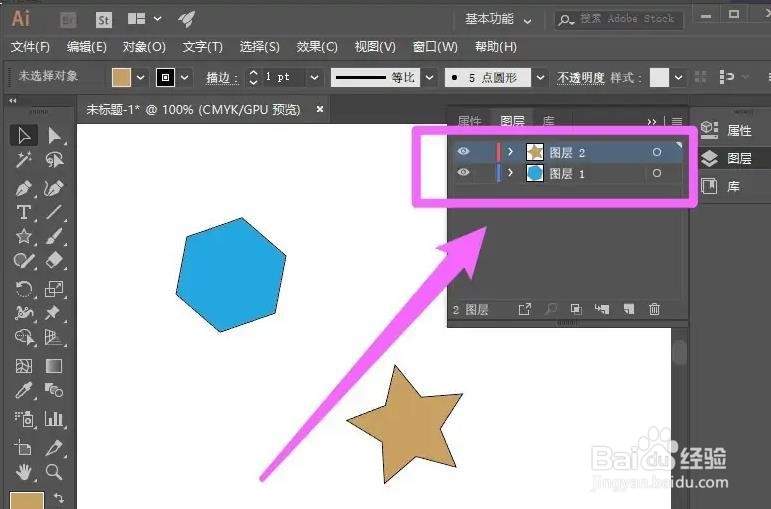Viewport: 771px width, 509px height.
Task: Open the fill color dropdown arrow
Action: click(x=141, y=77)
